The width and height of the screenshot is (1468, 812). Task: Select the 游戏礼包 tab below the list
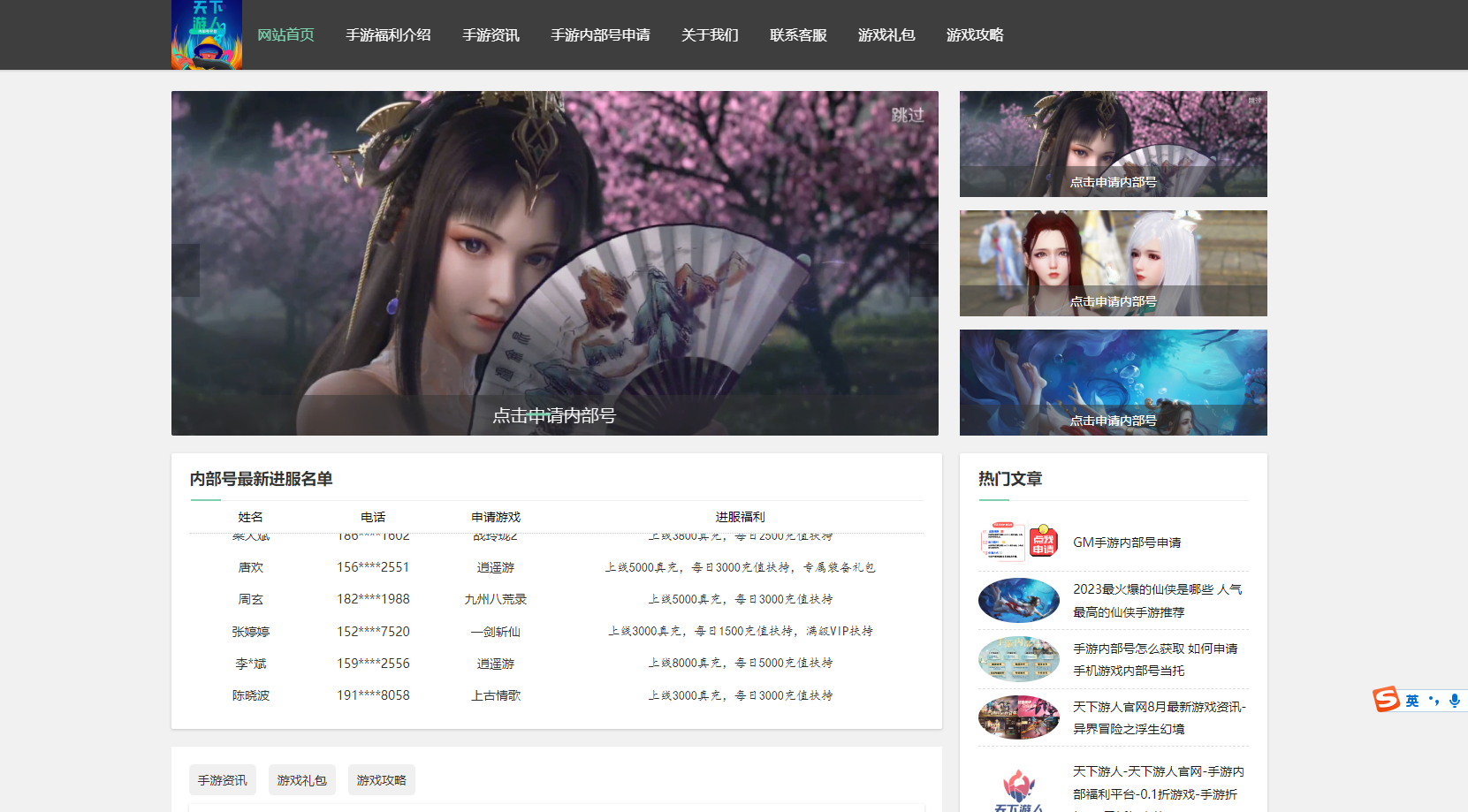pos(302,780)
